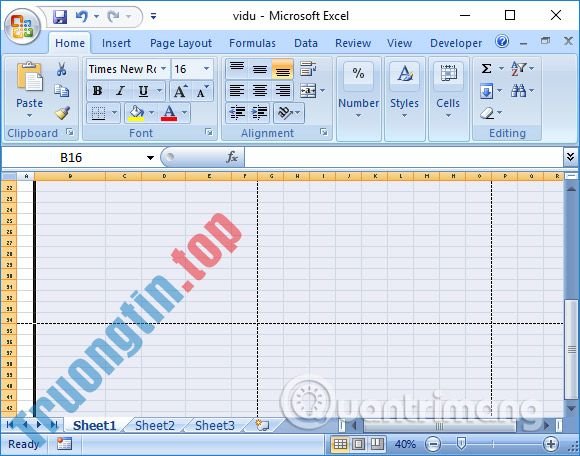The width and height of the screenshot is (580, 456).
Task: Open Font dialog box launcher
Action: pyautogui.click(x=209, y=132)
